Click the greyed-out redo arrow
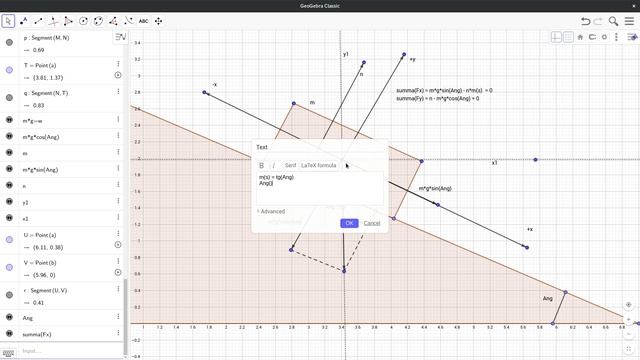The height and width of the screenshot is (360, 640). [x=598, y=21]
